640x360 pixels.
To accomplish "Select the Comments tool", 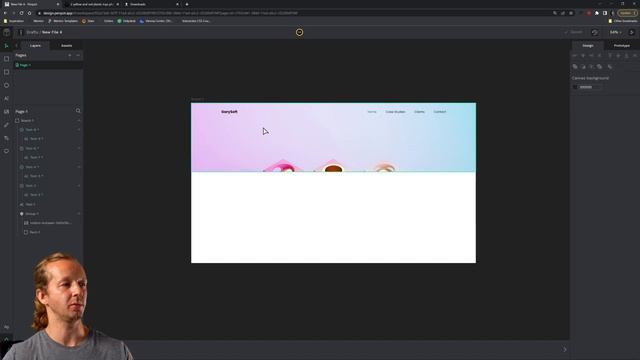I will pyautogui.click(x=6, y=151).
